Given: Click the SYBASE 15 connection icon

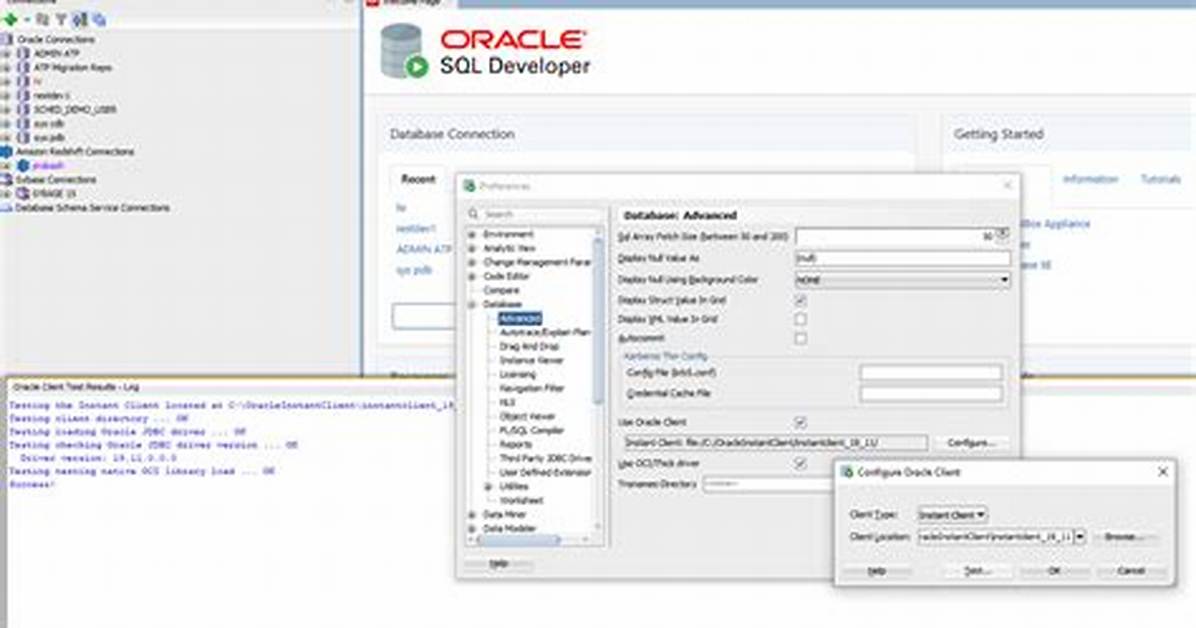Looking at the screenshot, I should (x=23, y=194).
